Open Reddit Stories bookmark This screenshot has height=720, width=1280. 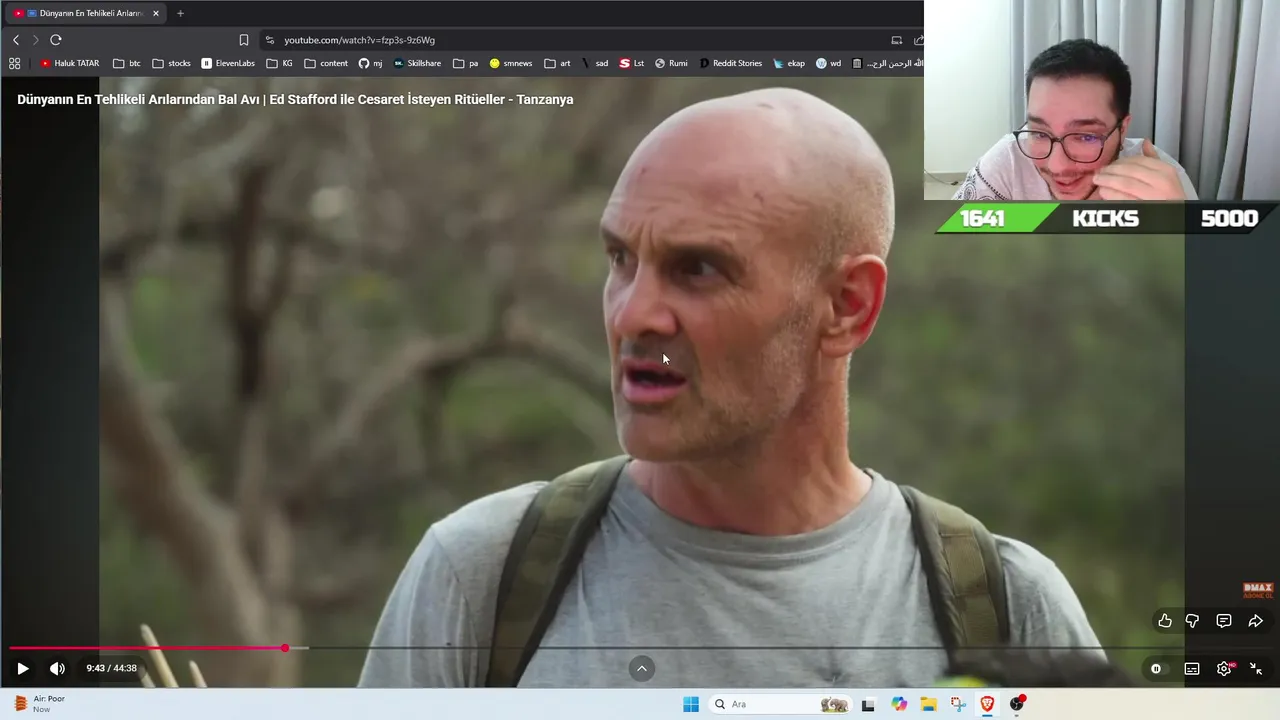point(731,63)
